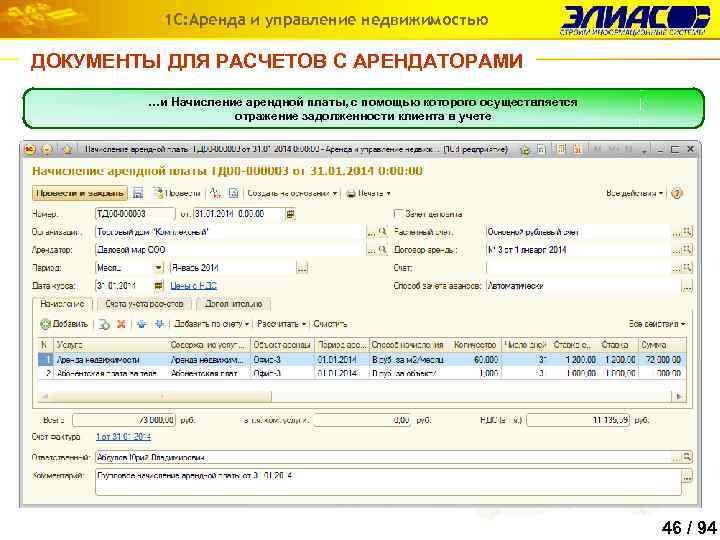
Task: Click ellipsis for 'Способ зачета авансов'
Action: click(x=687, y=286)
